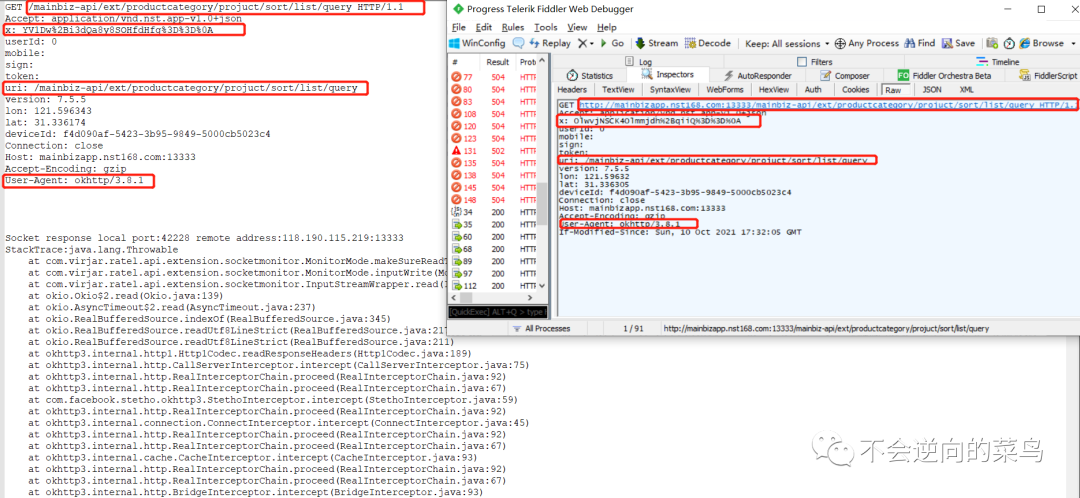This screenshot has height=498, width=1080.
Task: Open the Remove sessions X dropdown
Action: point(585,43)
